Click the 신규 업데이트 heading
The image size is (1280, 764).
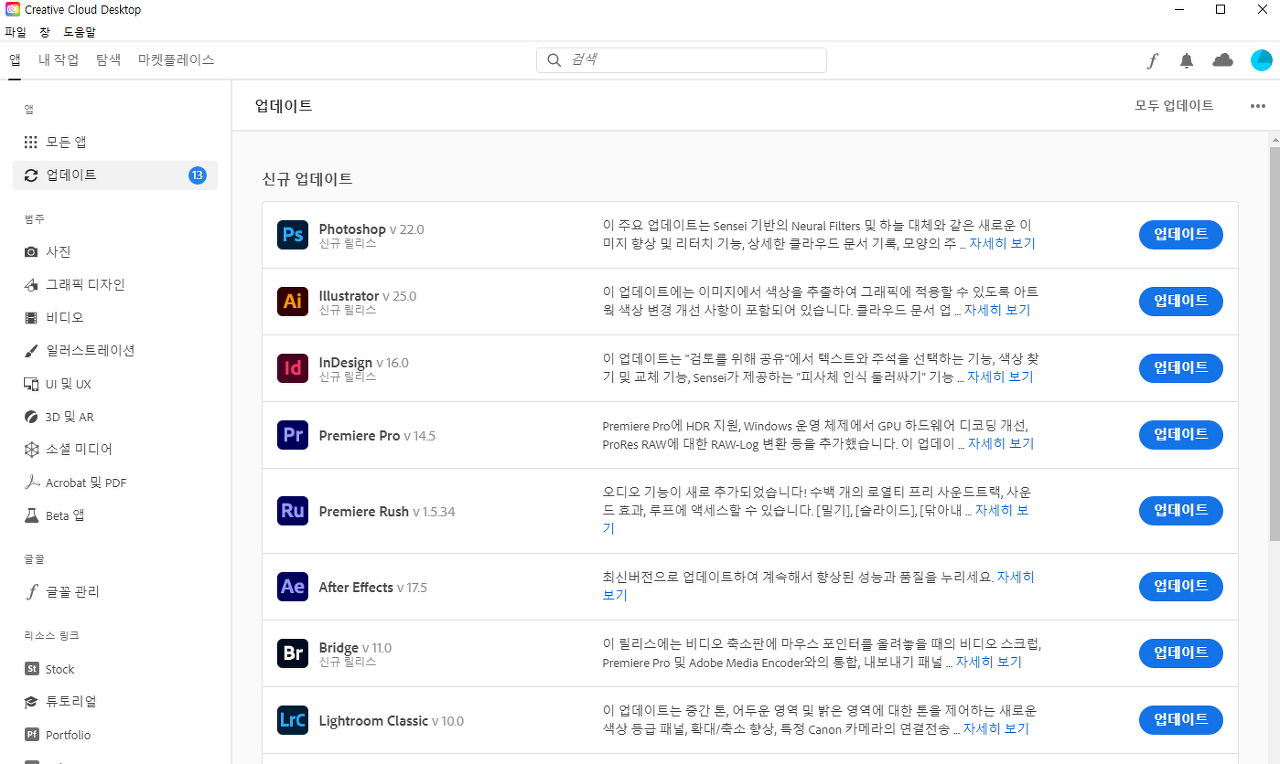click(307, 179)
